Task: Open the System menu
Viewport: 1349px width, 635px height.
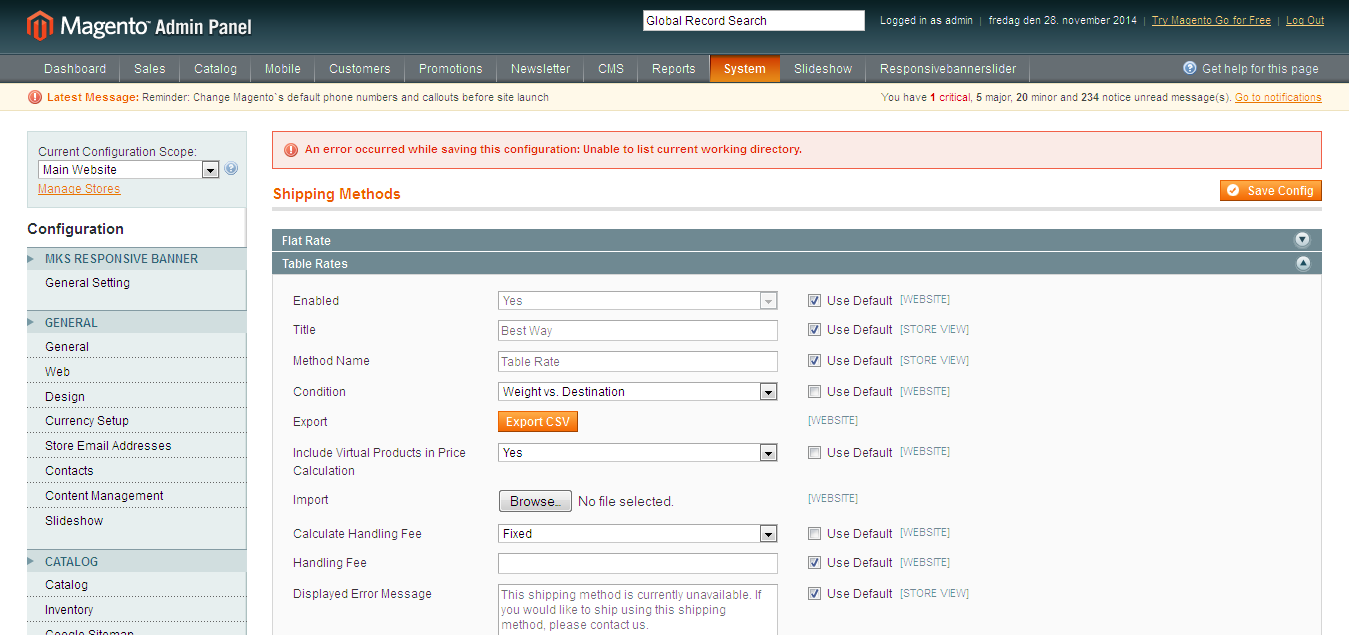Action: click(745, 69)
